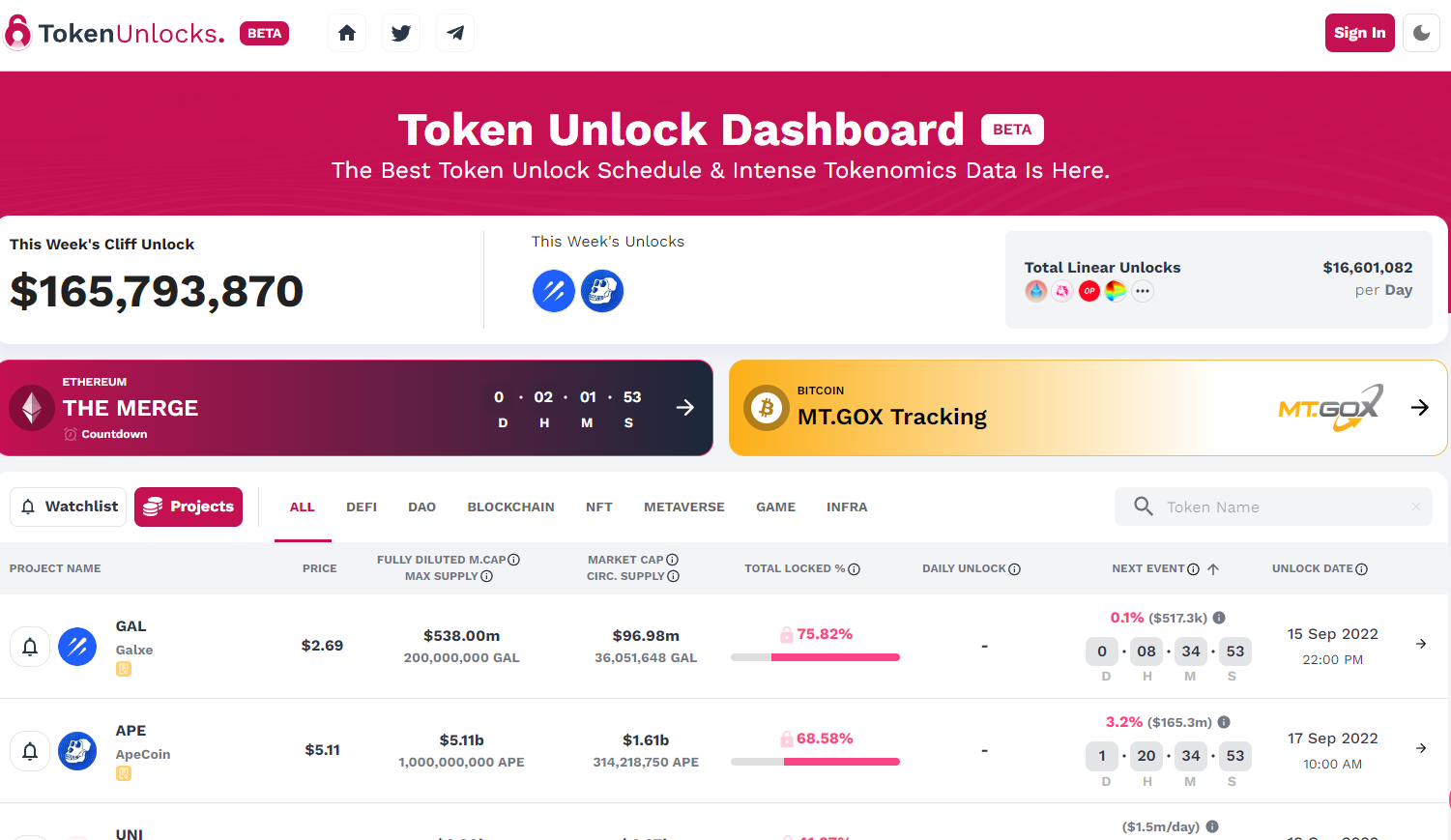The width and height of the screenshot is (1451, 840).
Task: Toggle dark mode with the moon icon
Action: click(x=1420, y=32)
